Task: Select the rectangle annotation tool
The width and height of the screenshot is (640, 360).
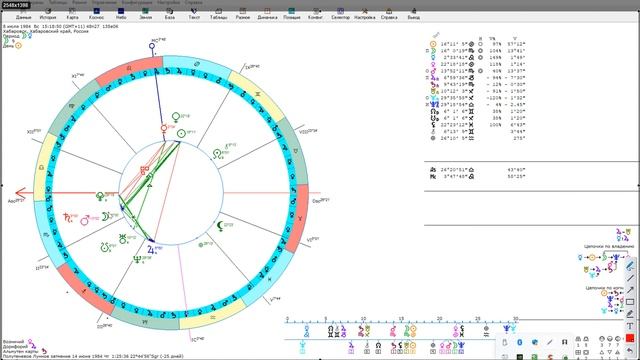Action: coord(630,302)
